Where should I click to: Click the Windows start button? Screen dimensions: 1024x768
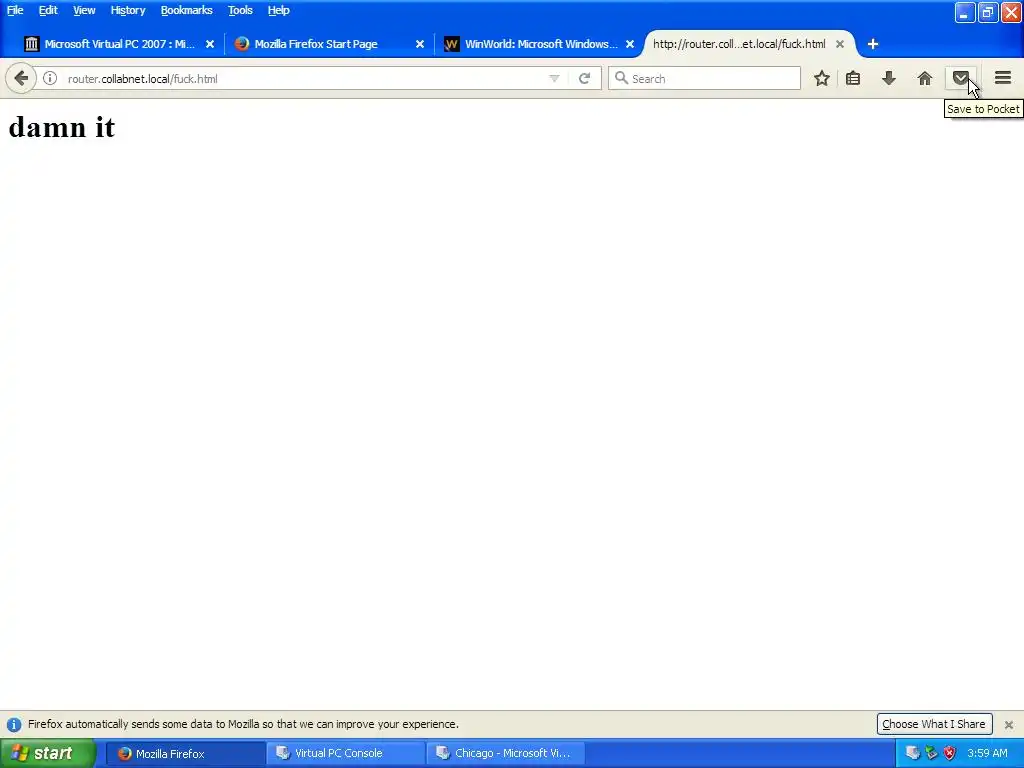click(x=48, y=753)
